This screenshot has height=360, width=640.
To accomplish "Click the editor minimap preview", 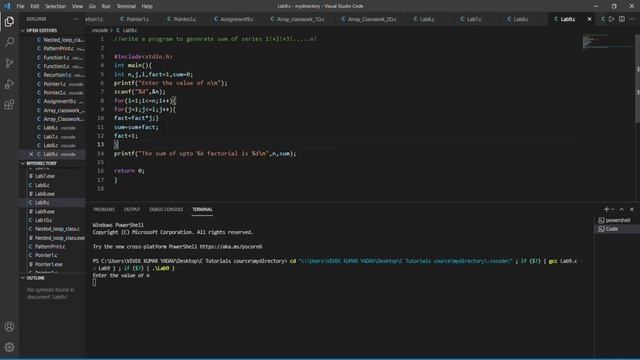I will (x=608, y=42).
